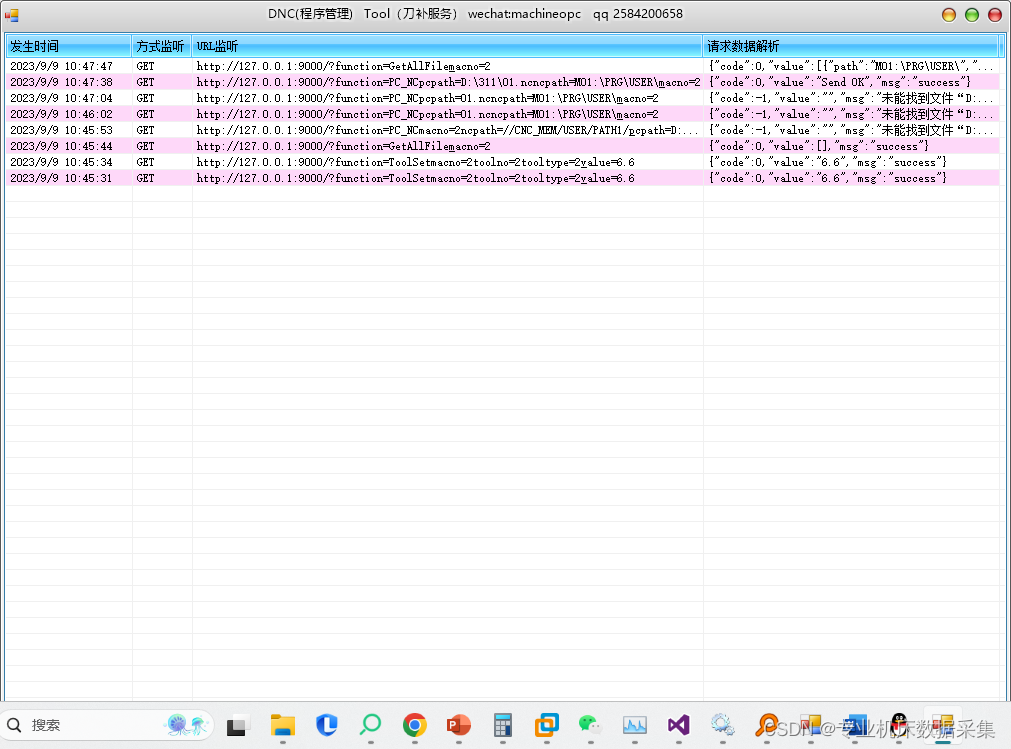Click the DNC app icon in title bar
Viewport: 1011px width, 749px height.
(x=12, y=14)
